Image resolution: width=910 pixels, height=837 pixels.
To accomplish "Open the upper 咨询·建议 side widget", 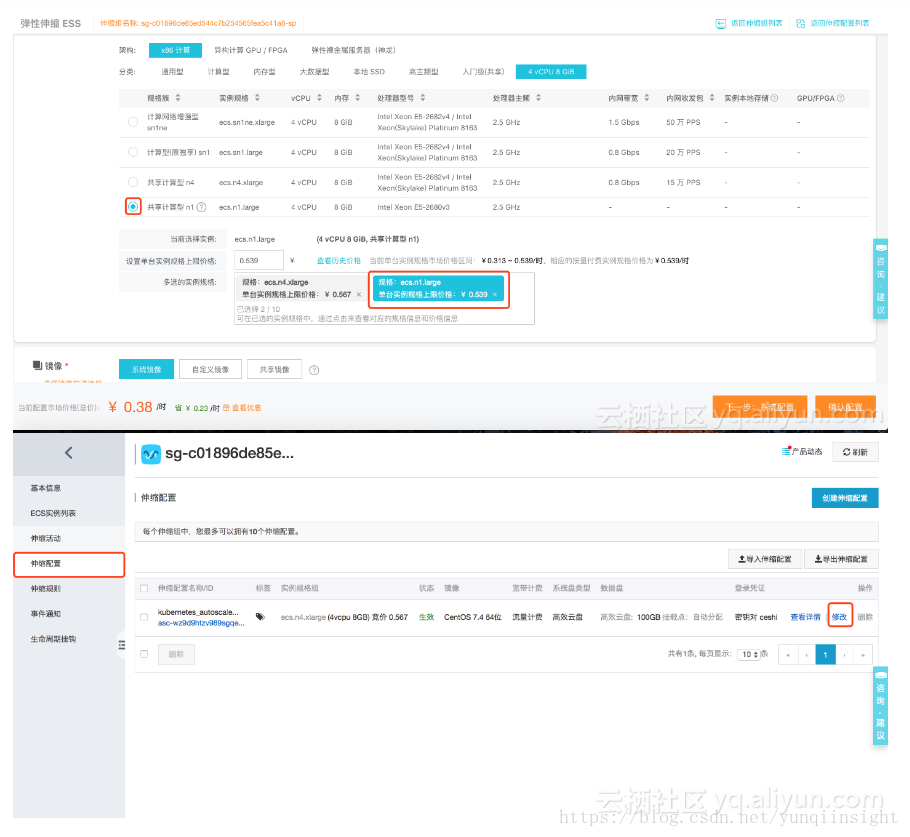I will pyautogui.click(x=880, y=279).
